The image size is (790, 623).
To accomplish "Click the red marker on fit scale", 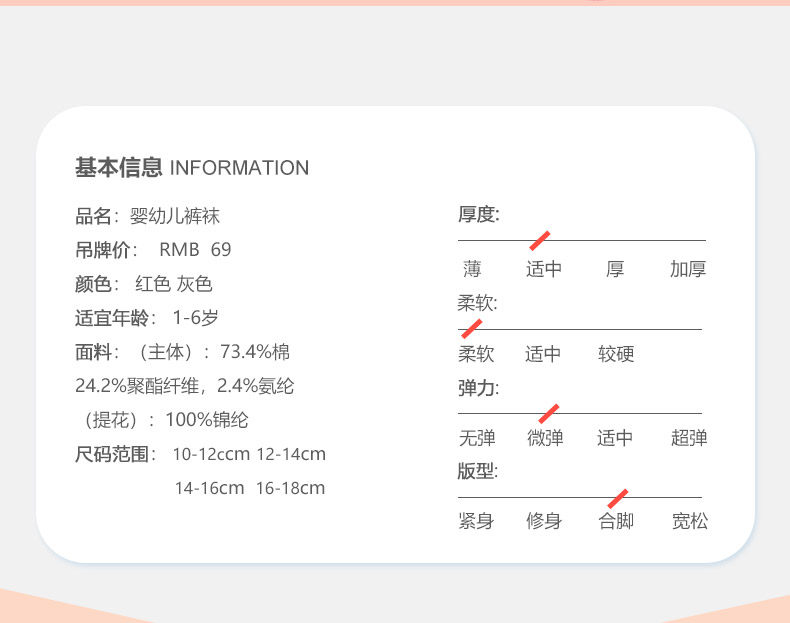I will (618, 499).
